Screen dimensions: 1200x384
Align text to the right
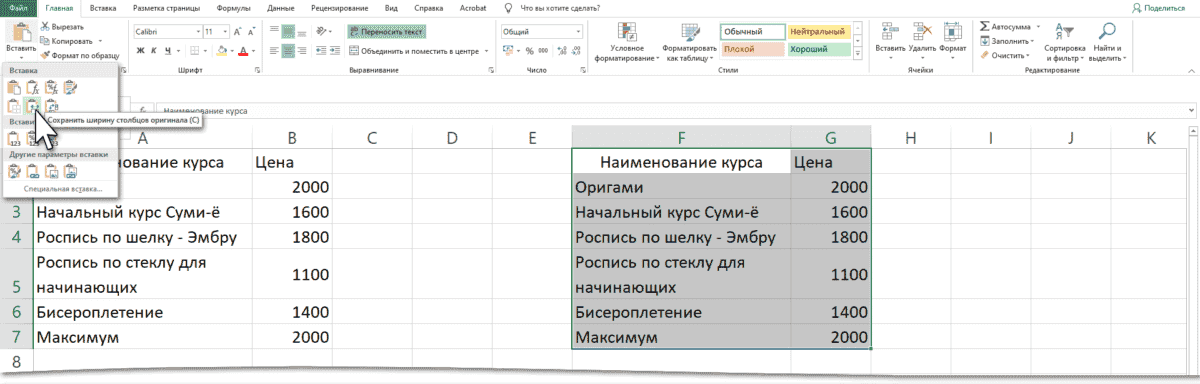302,51
